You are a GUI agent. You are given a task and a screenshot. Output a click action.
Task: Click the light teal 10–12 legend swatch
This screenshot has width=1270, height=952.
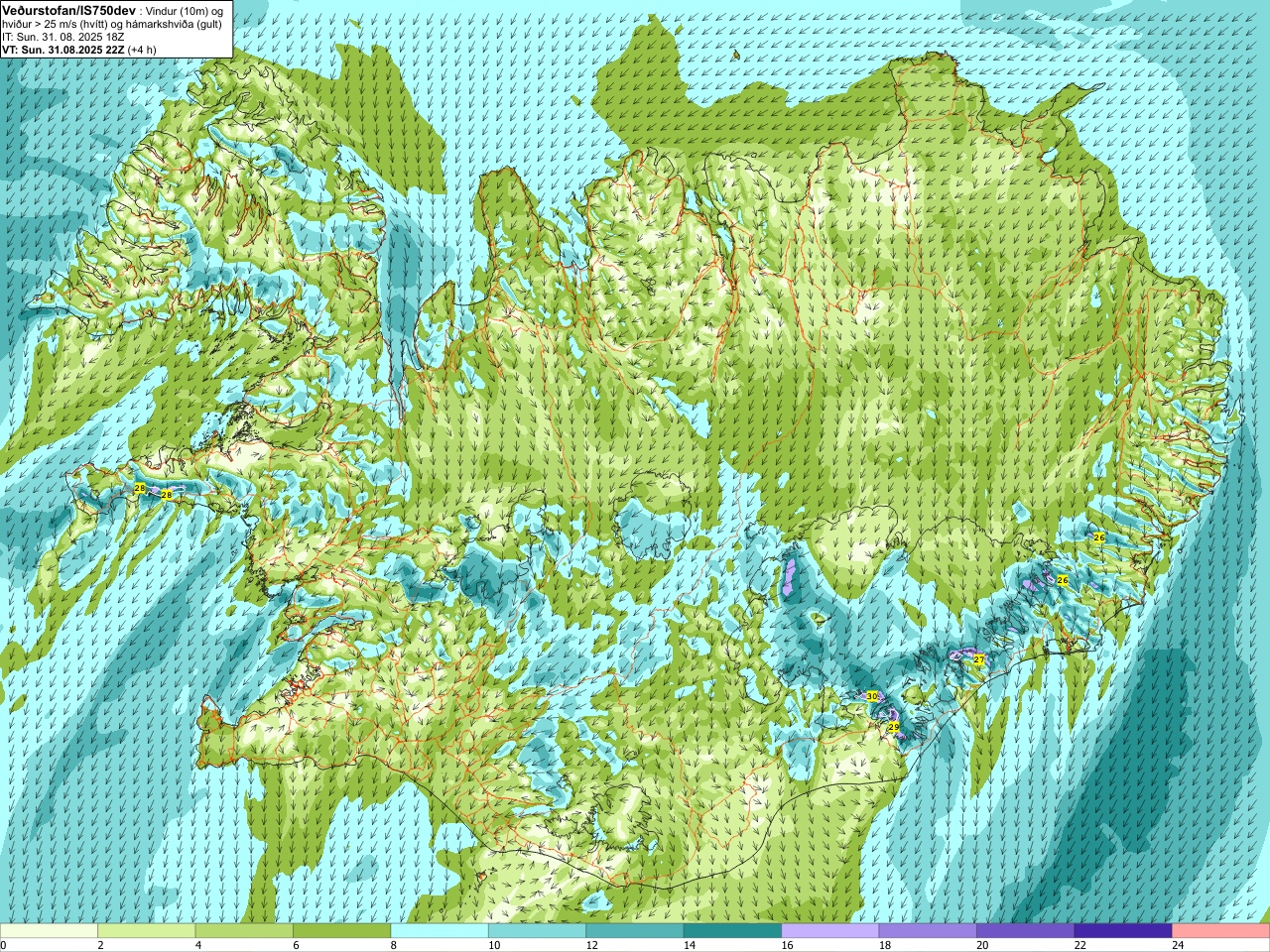pyautogui.click(x=537, y=931)
